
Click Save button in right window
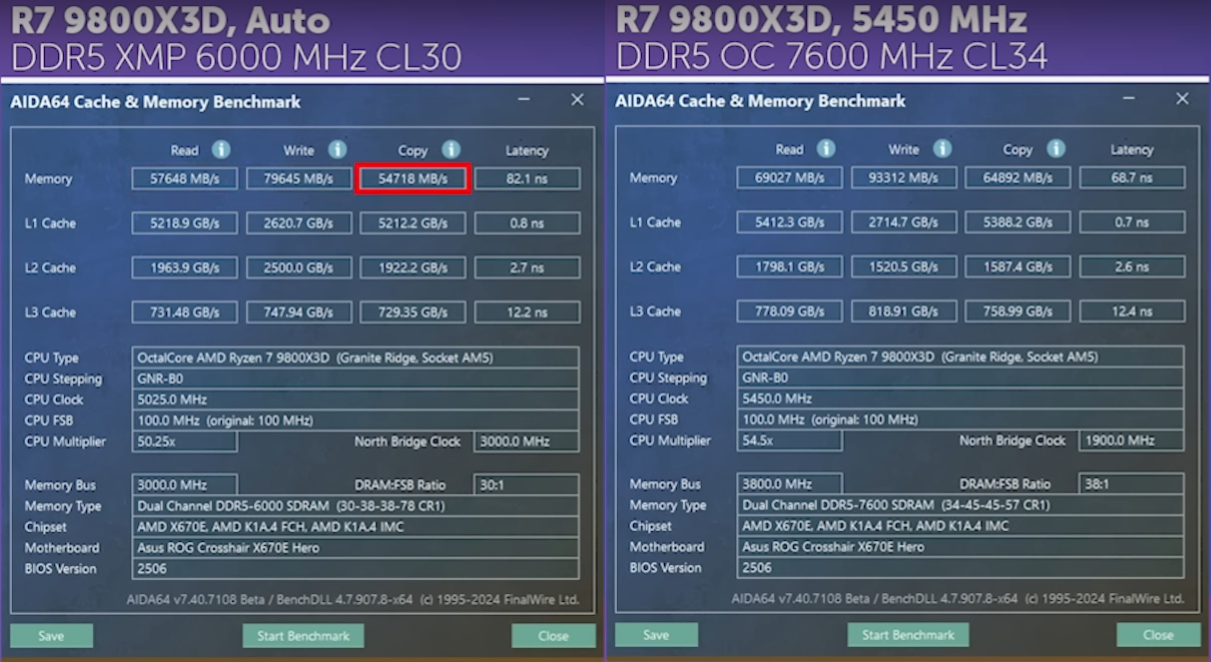click(x=657, y=634)
